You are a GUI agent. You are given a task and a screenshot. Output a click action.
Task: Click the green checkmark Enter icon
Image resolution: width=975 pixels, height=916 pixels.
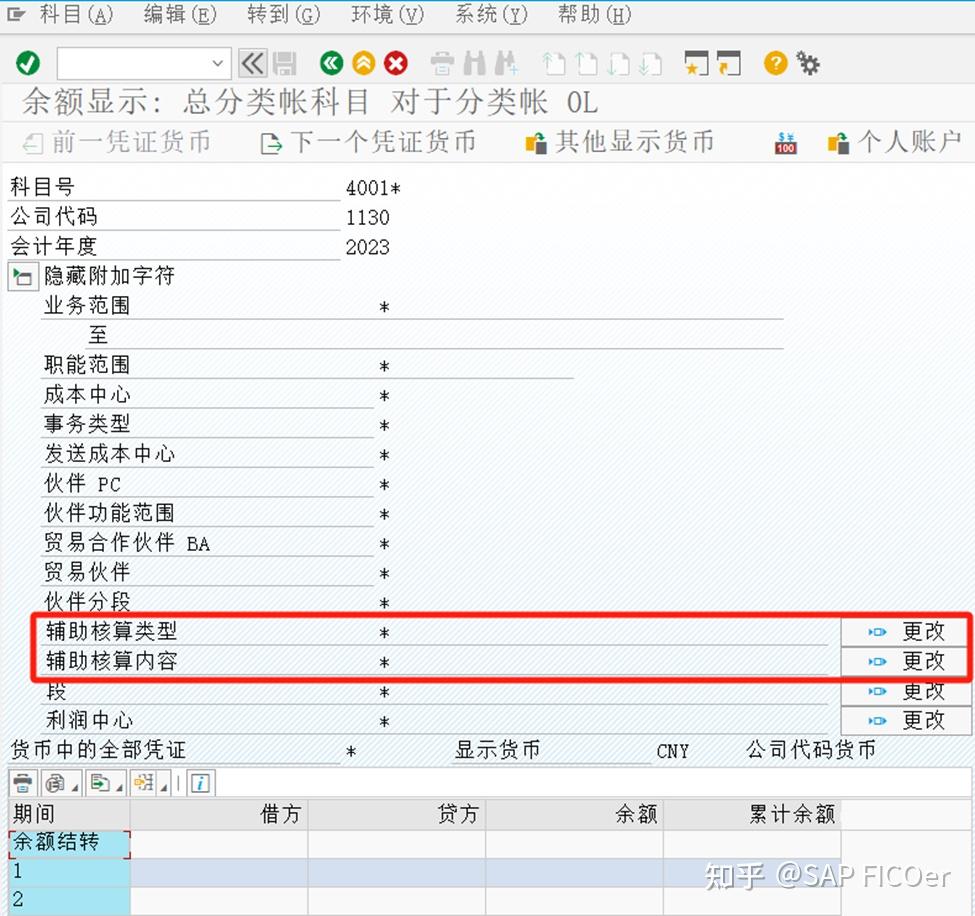[x=28, y=63]
